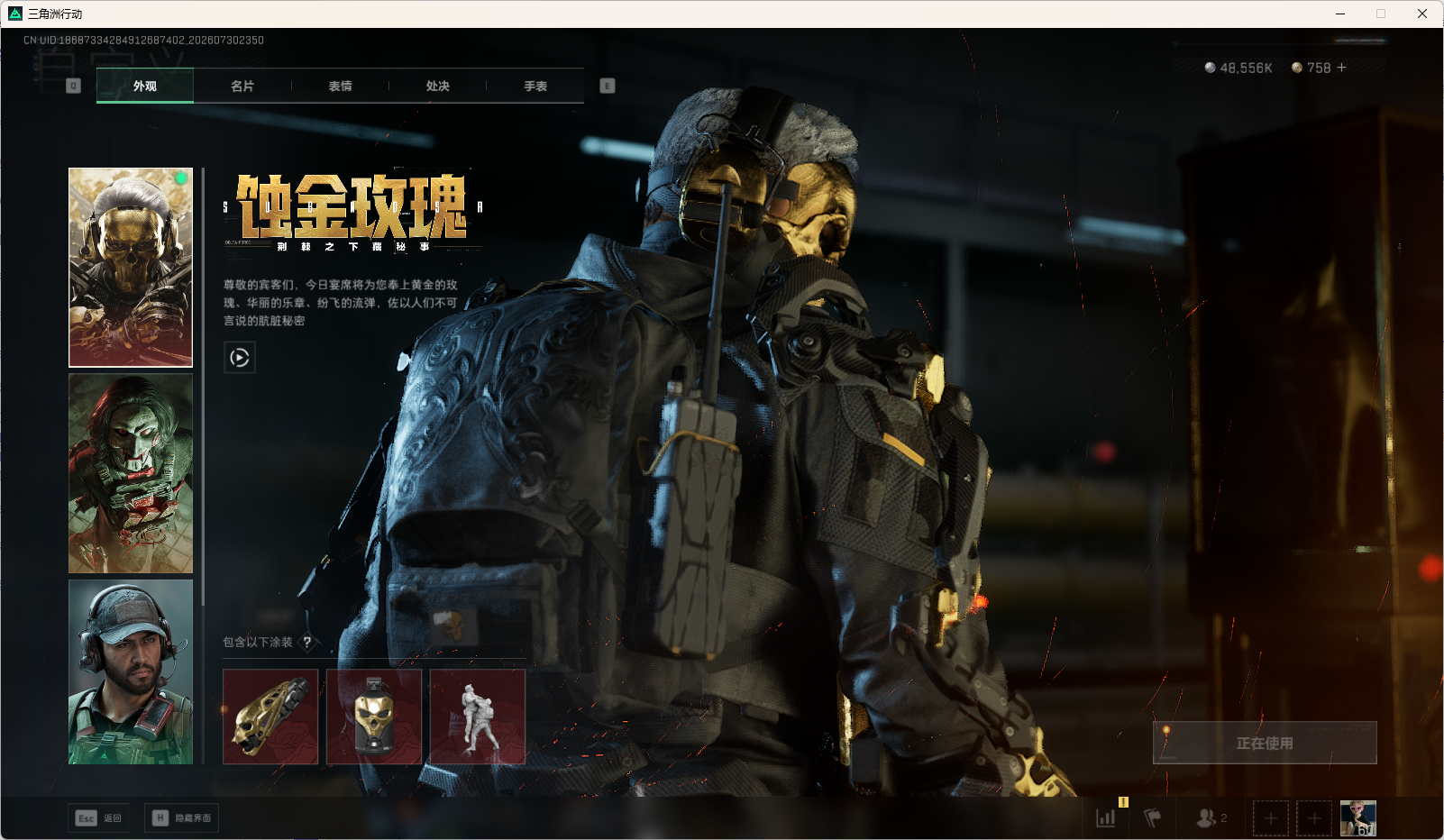This screenshot has width=1444, height=840.
Task: Click the 48,556K currency balance
Action: pyautogui.click(x=1238, y=68)
